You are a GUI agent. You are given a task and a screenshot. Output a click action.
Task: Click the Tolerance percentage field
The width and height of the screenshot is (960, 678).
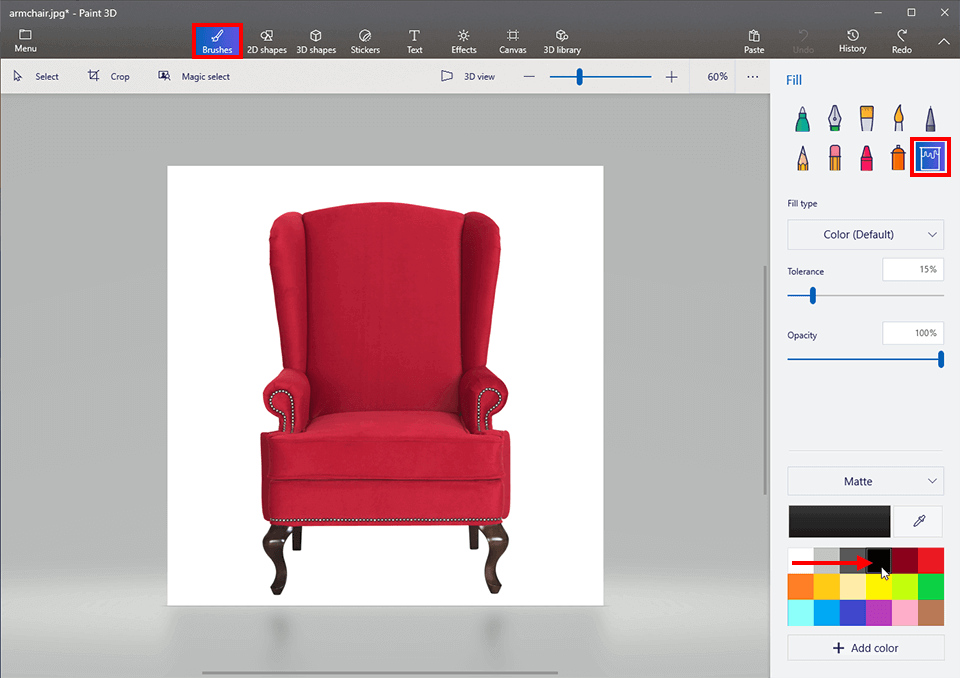913,269
